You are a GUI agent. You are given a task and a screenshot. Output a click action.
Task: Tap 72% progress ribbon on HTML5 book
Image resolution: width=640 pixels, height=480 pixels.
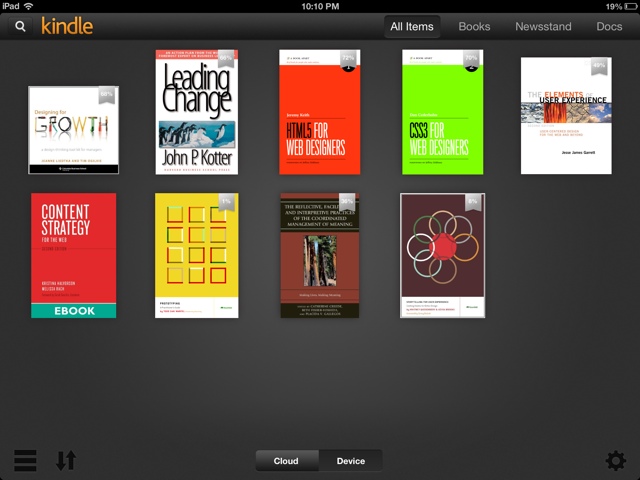click(348, 59)
